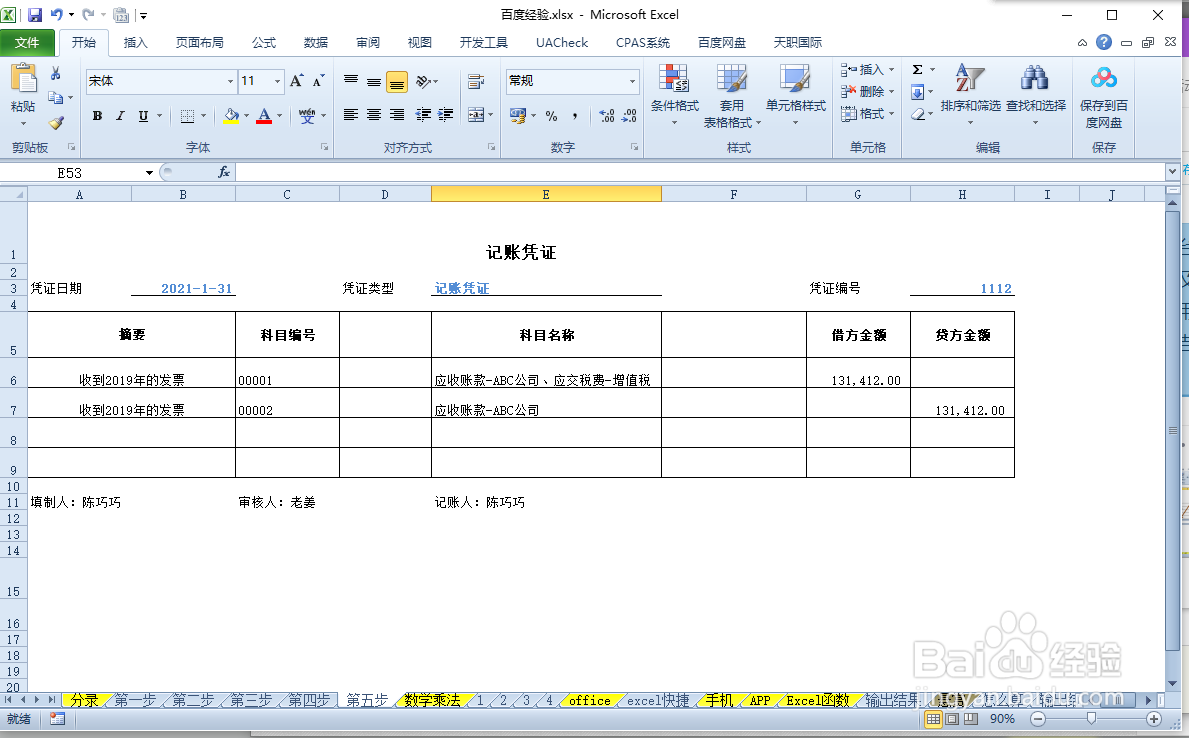
Task: Open the 第一步 worksheet tab
Action: [135, 700]
